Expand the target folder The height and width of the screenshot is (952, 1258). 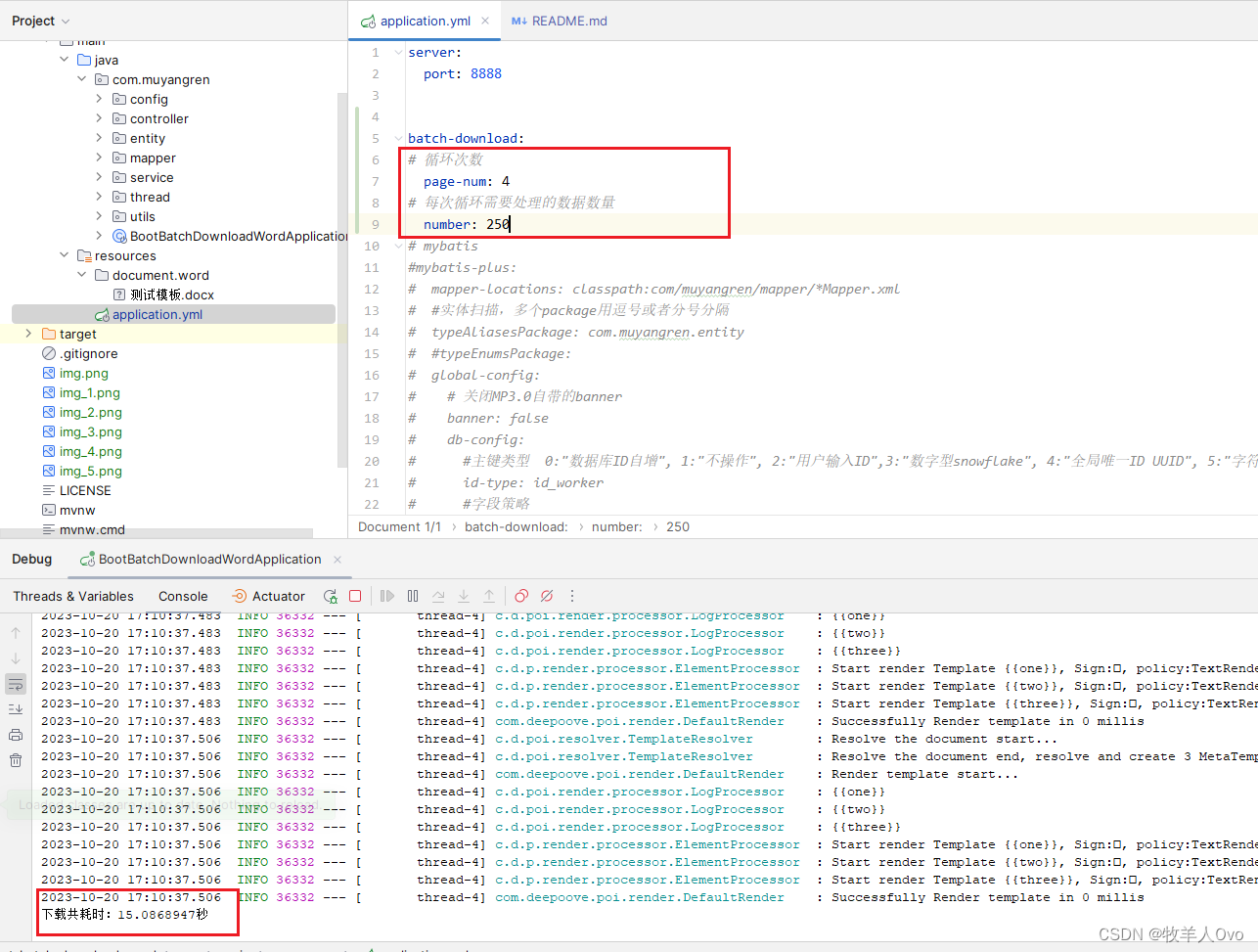(x=28, y=334)
